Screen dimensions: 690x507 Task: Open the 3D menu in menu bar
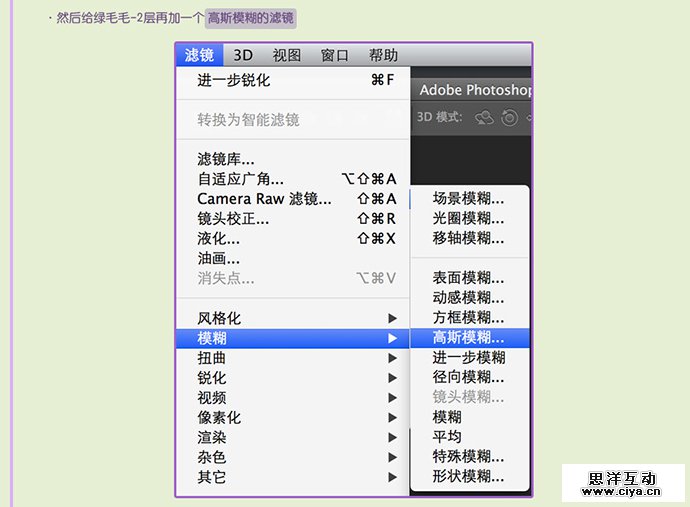pos(243,55)
